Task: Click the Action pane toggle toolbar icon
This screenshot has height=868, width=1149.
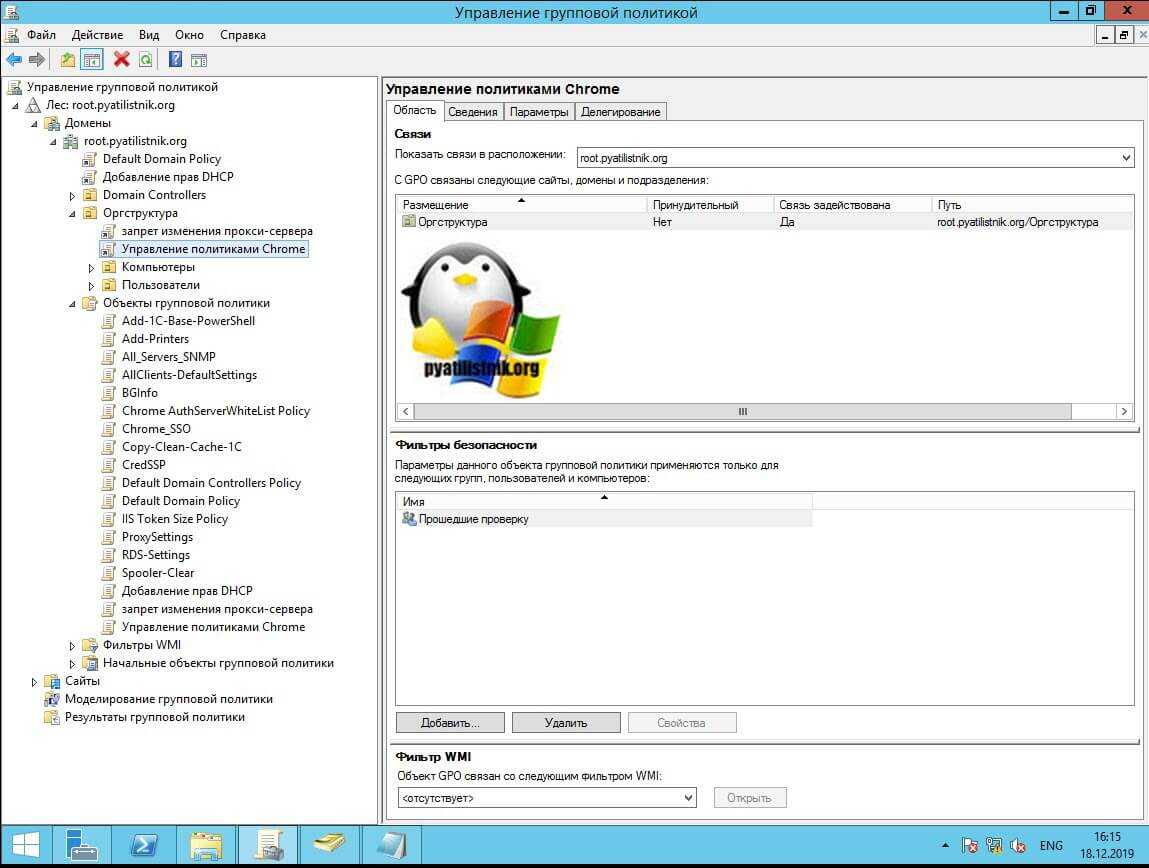Action: 198,60
